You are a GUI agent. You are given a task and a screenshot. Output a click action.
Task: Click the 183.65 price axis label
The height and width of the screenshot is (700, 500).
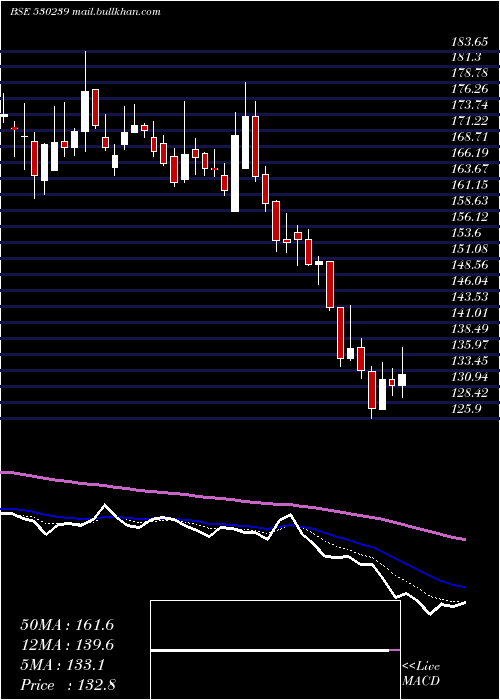[470, 42]
